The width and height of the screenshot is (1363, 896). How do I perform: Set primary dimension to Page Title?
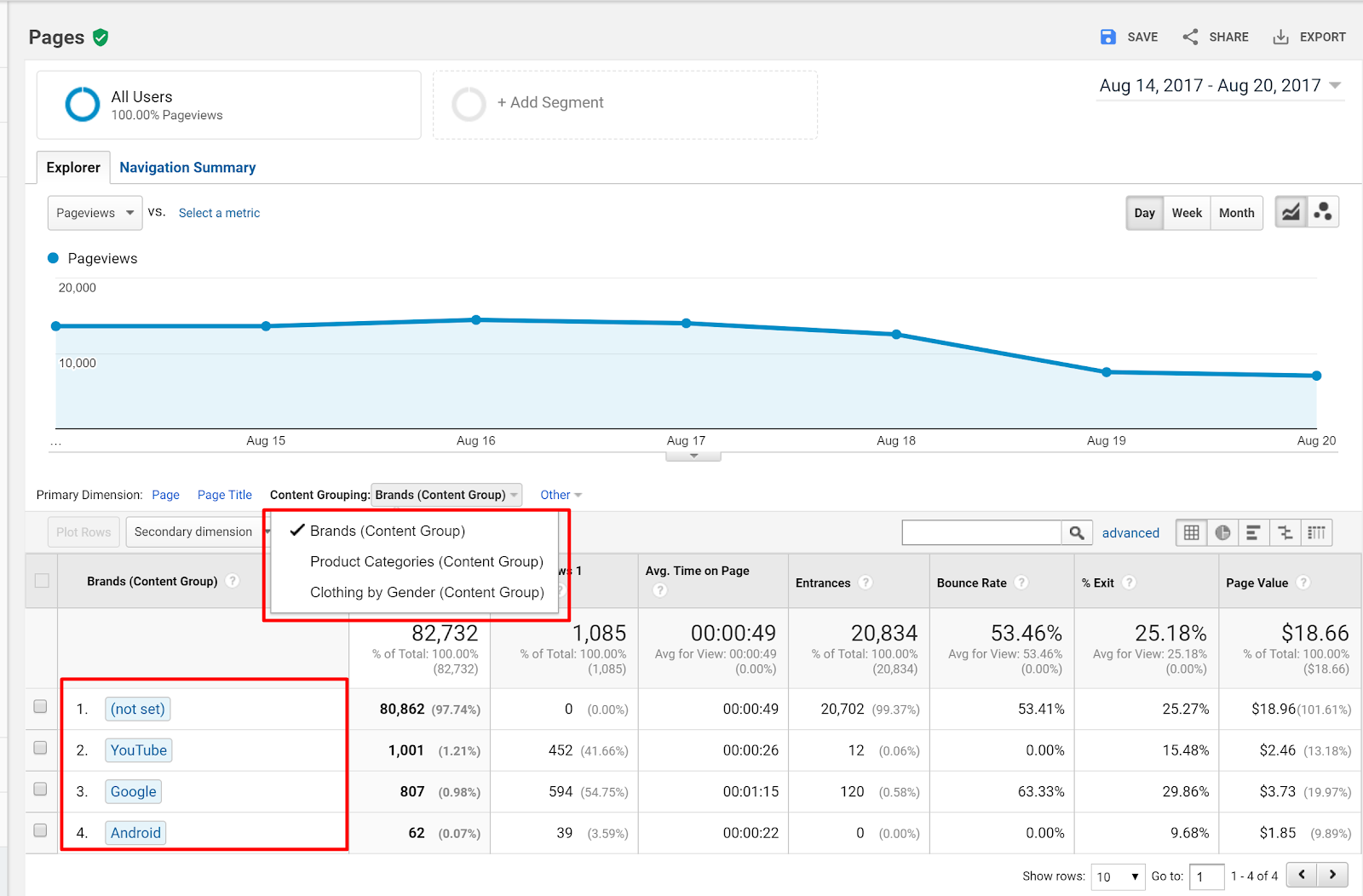225,495
